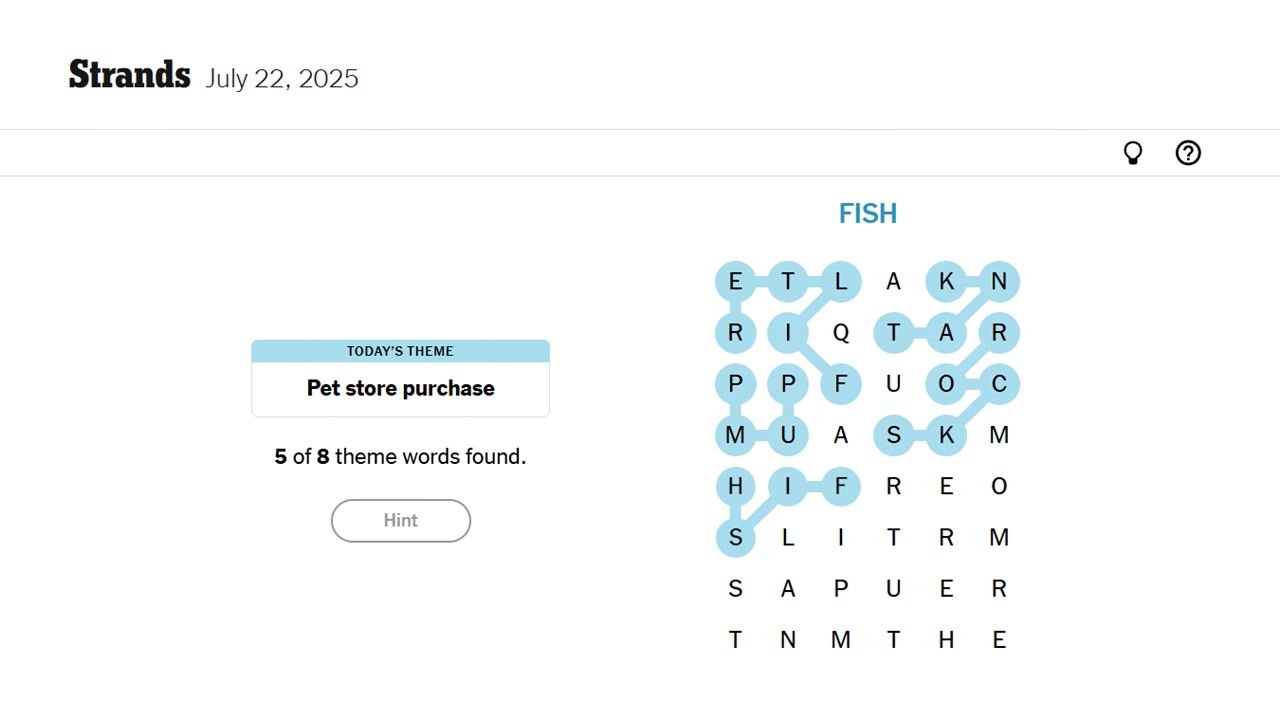Screen dimensions: 1280x720
Task: Click the found word label FISH
Action: pyautogui.click(x=867, y=213)
